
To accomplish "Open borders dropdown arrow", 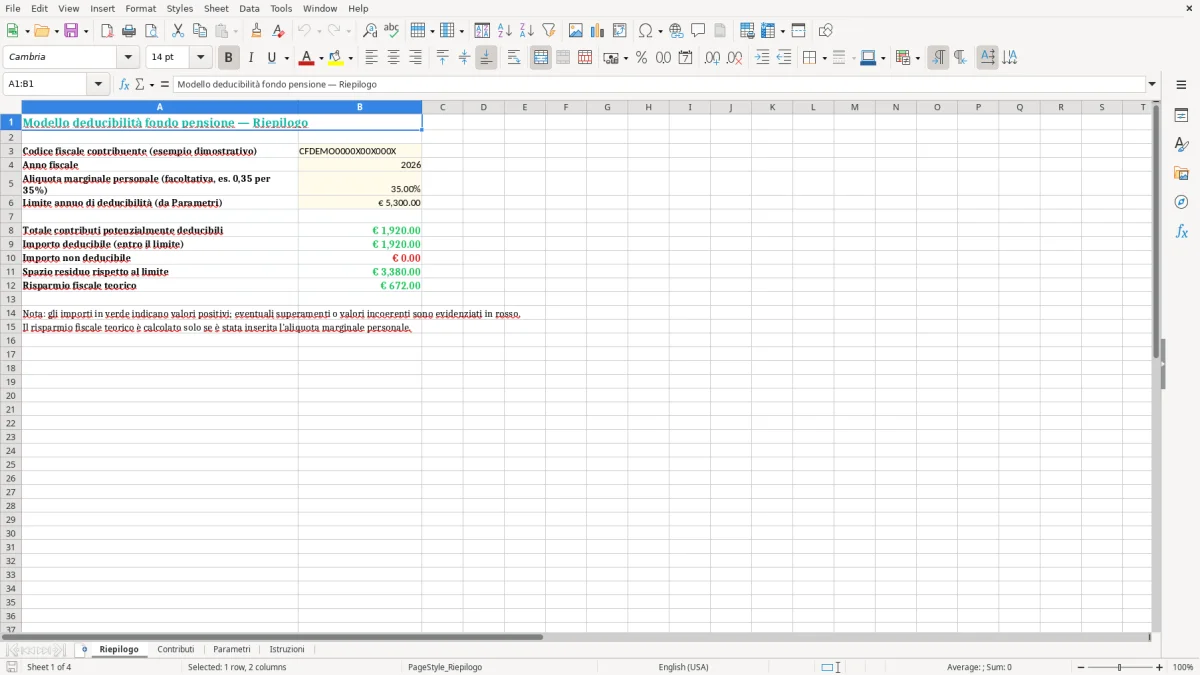I will point(824,58).
